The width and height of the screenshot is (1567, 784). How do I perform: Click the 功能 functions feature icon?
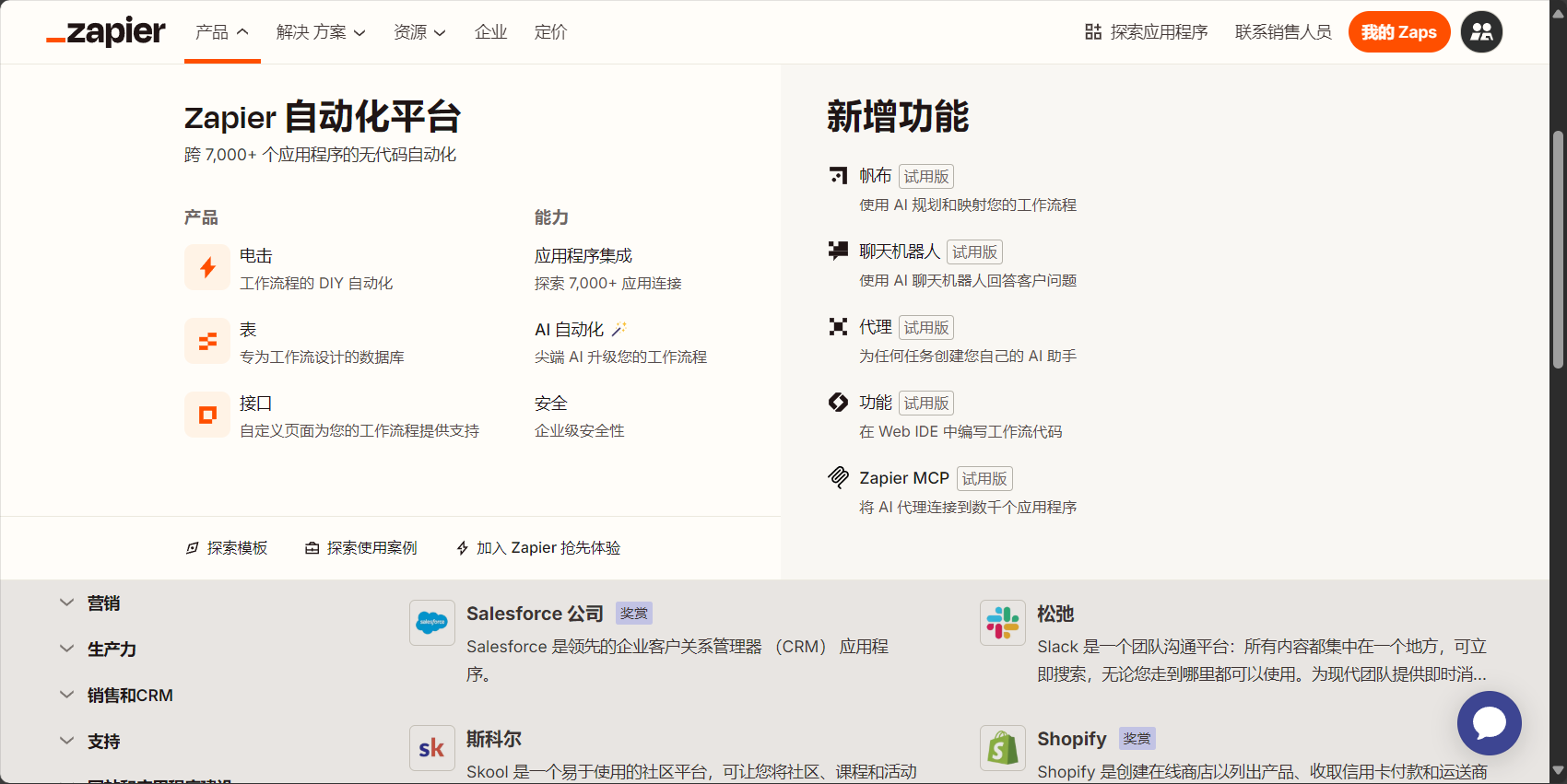[838, 402]
